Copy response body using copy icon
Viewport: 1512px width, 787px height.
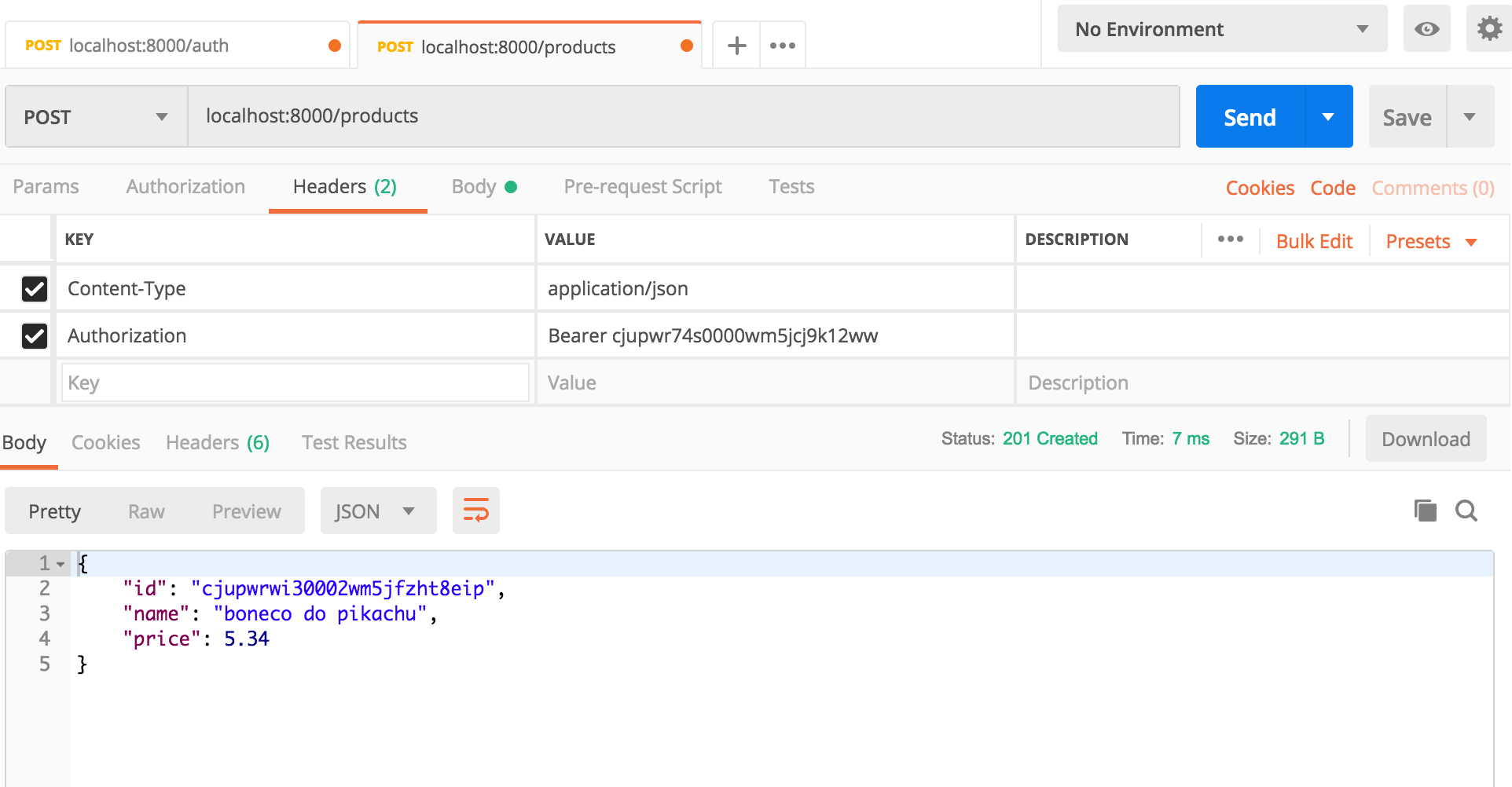coord(1424,510)
